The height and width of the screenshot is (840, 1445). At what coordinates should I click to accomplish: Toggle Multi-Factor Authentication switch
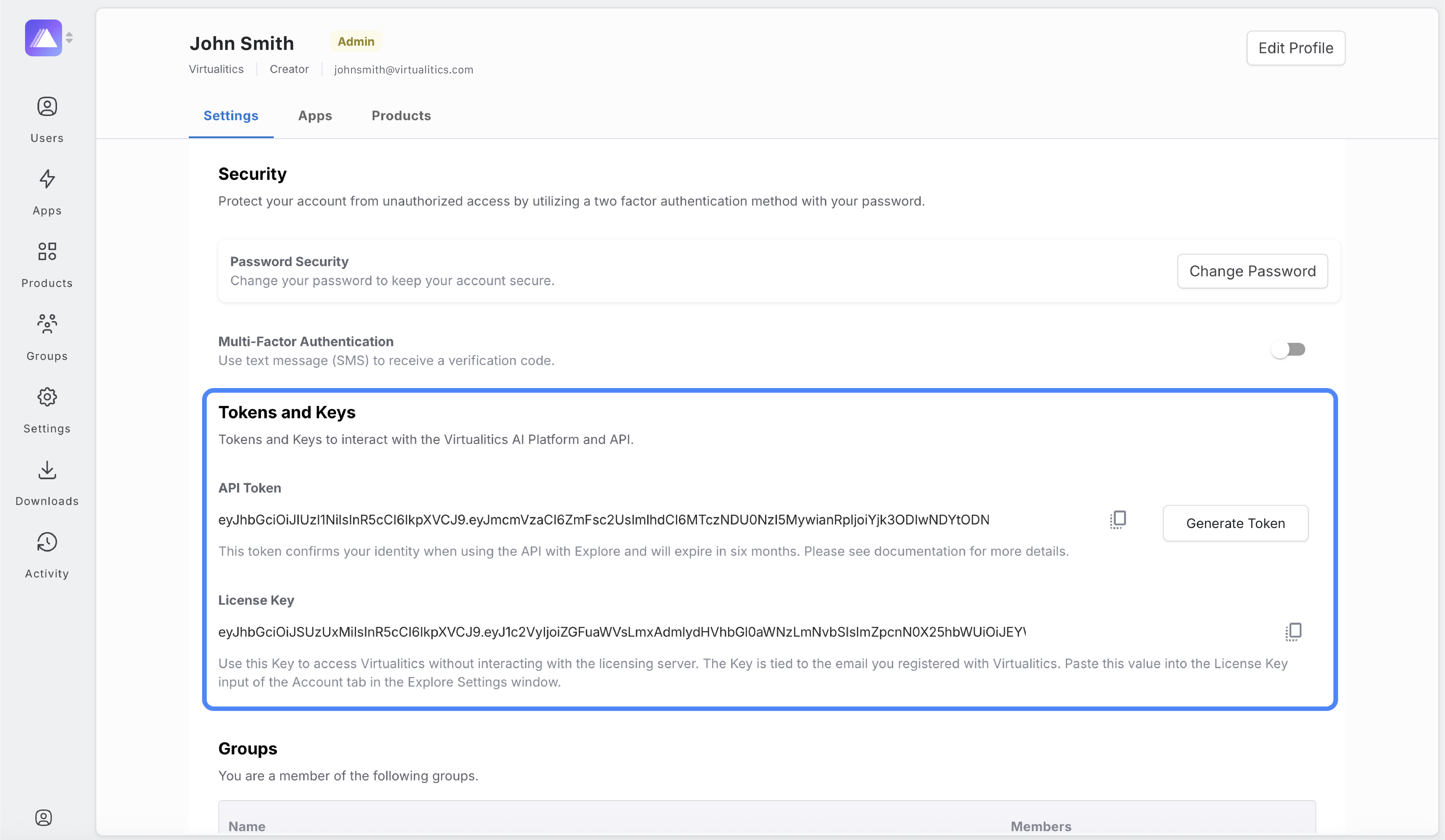click(1288, 349)
